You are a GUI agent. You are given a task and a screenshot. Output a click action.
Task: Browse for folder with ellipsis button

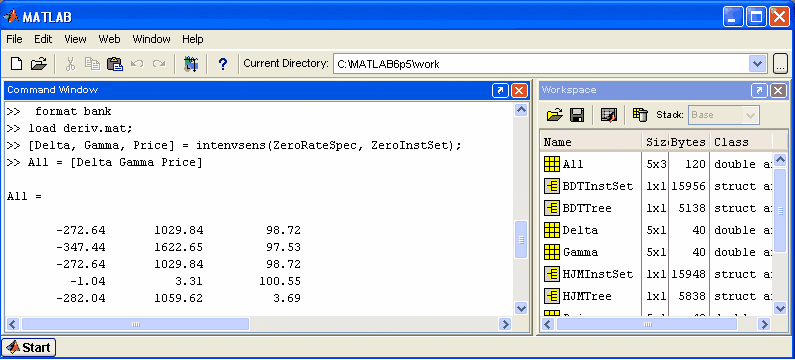780,64
